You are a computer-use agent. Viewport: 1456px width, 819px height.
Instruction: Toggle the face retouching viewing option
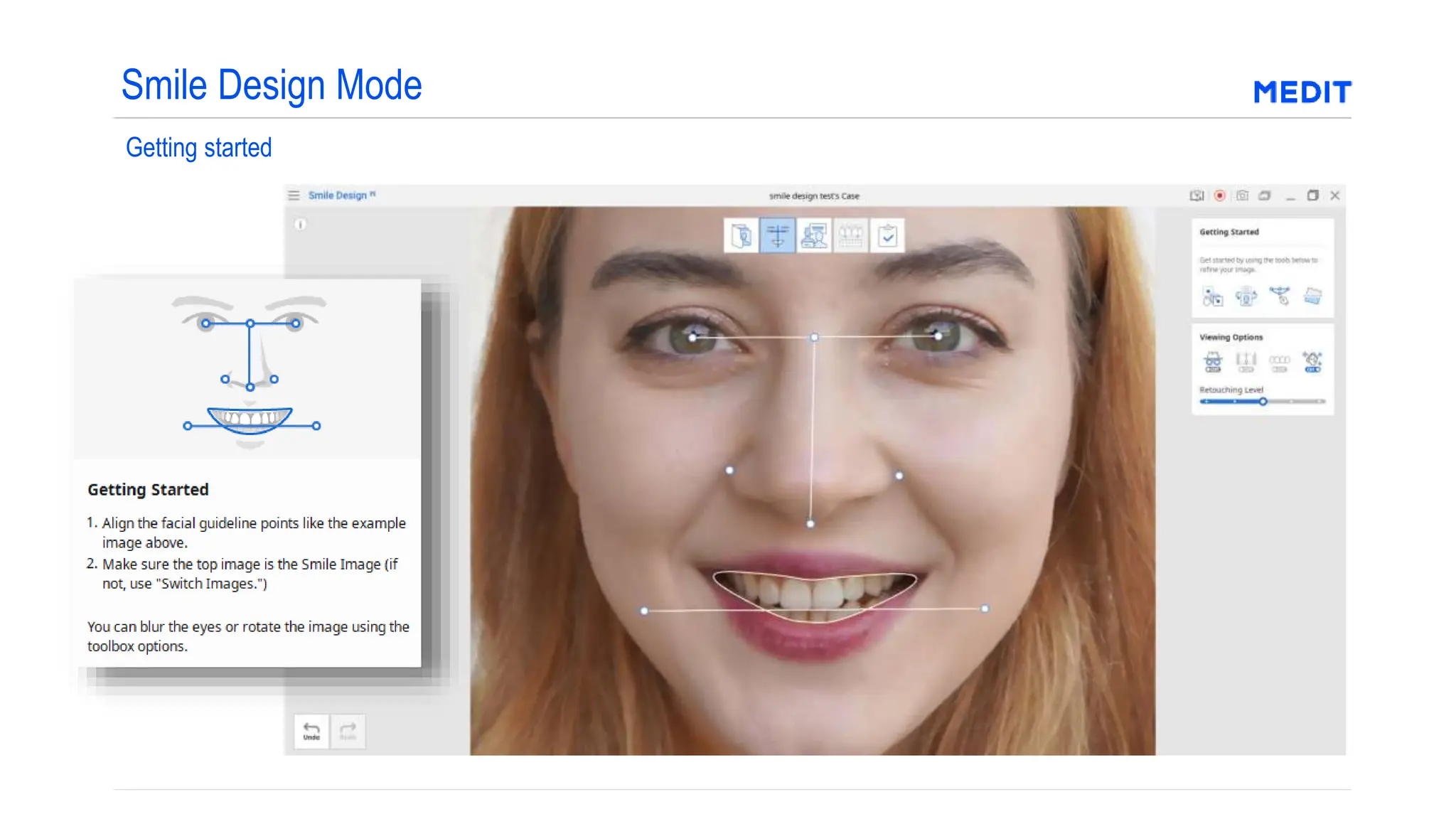pos(1312,362)
